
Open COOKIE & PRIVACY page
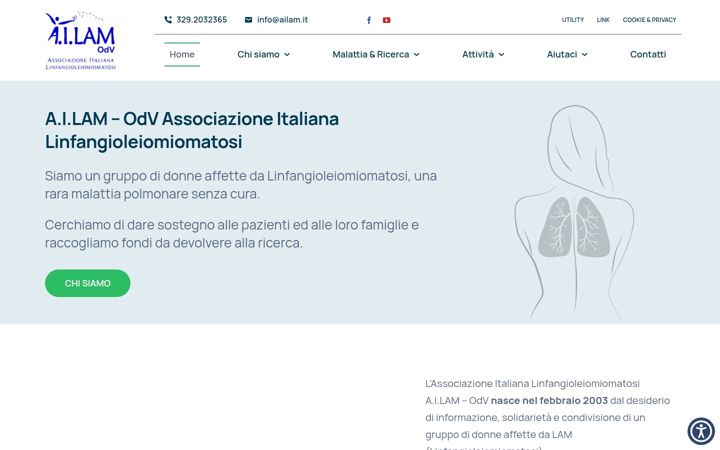point(649,20)
